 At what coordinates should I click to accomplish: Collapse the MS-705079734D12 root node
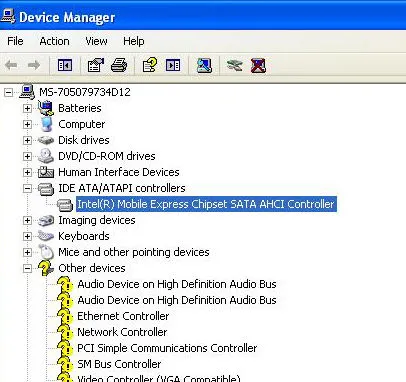[x=9, y=92]
